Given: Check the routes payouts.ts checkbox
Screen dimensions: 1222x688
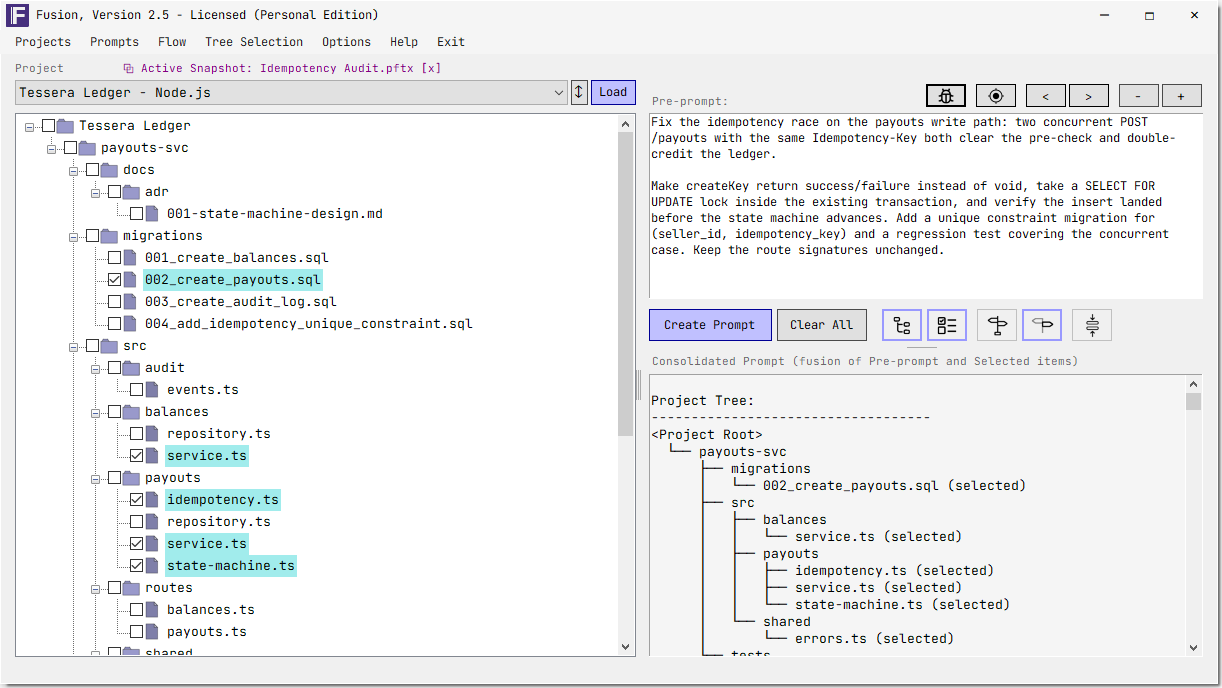Looking at the screenshot, I should click(x=136, y=632).
